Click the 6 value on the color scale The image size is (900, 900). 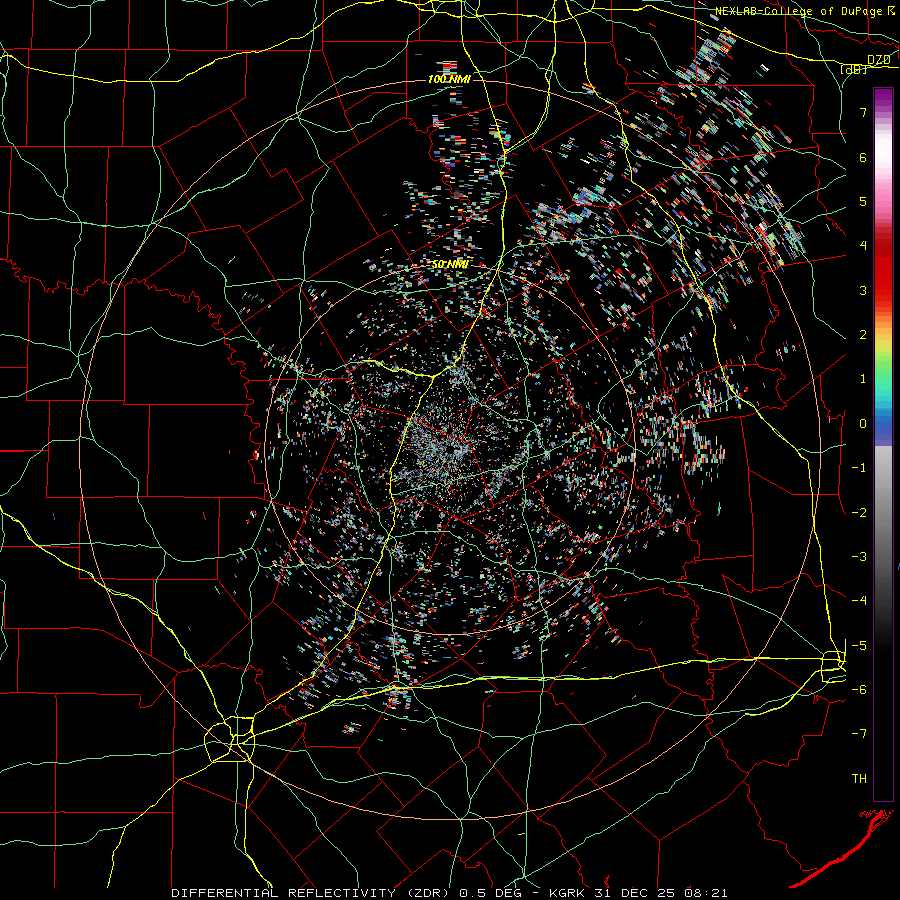coord(863,157)
